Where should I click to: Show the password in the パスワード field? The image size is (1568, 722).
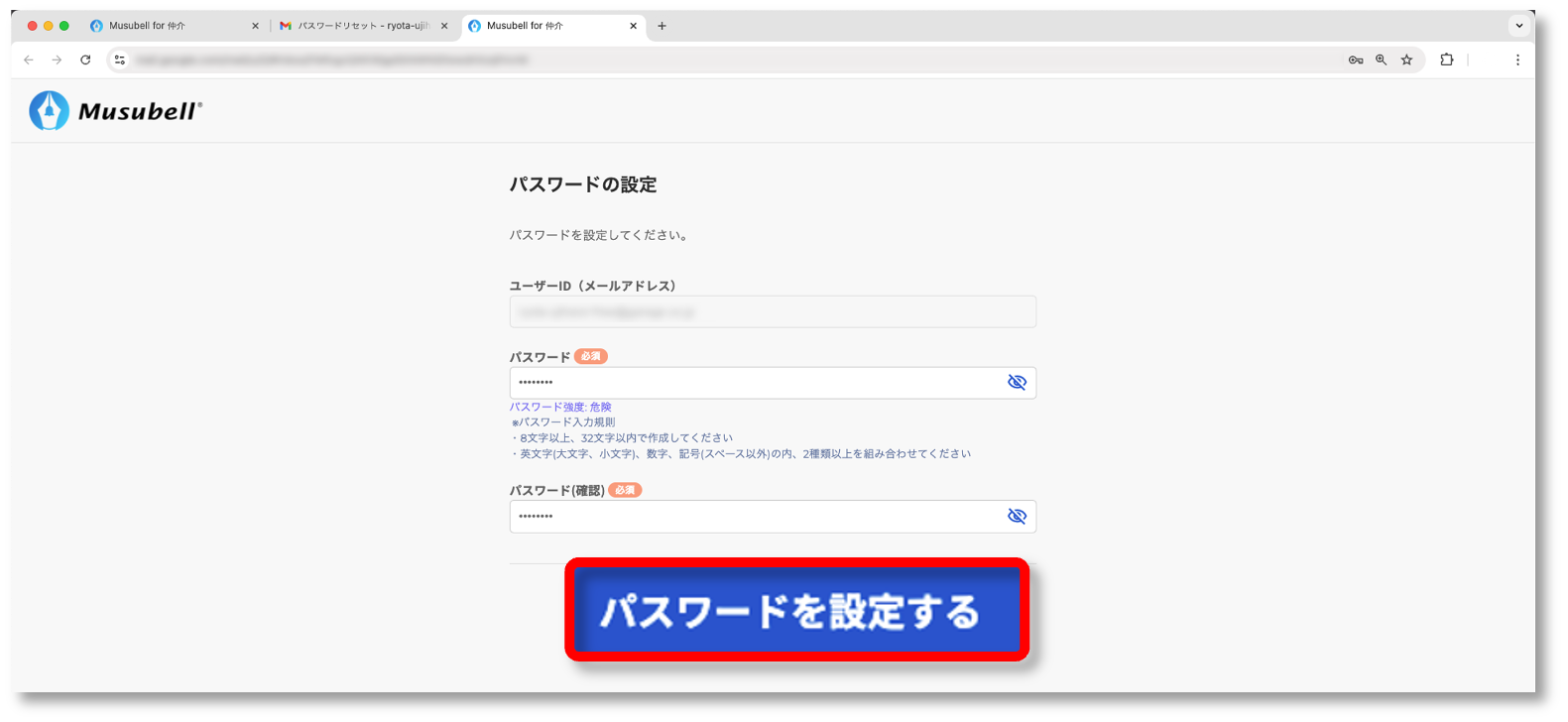pos(1017,383)
